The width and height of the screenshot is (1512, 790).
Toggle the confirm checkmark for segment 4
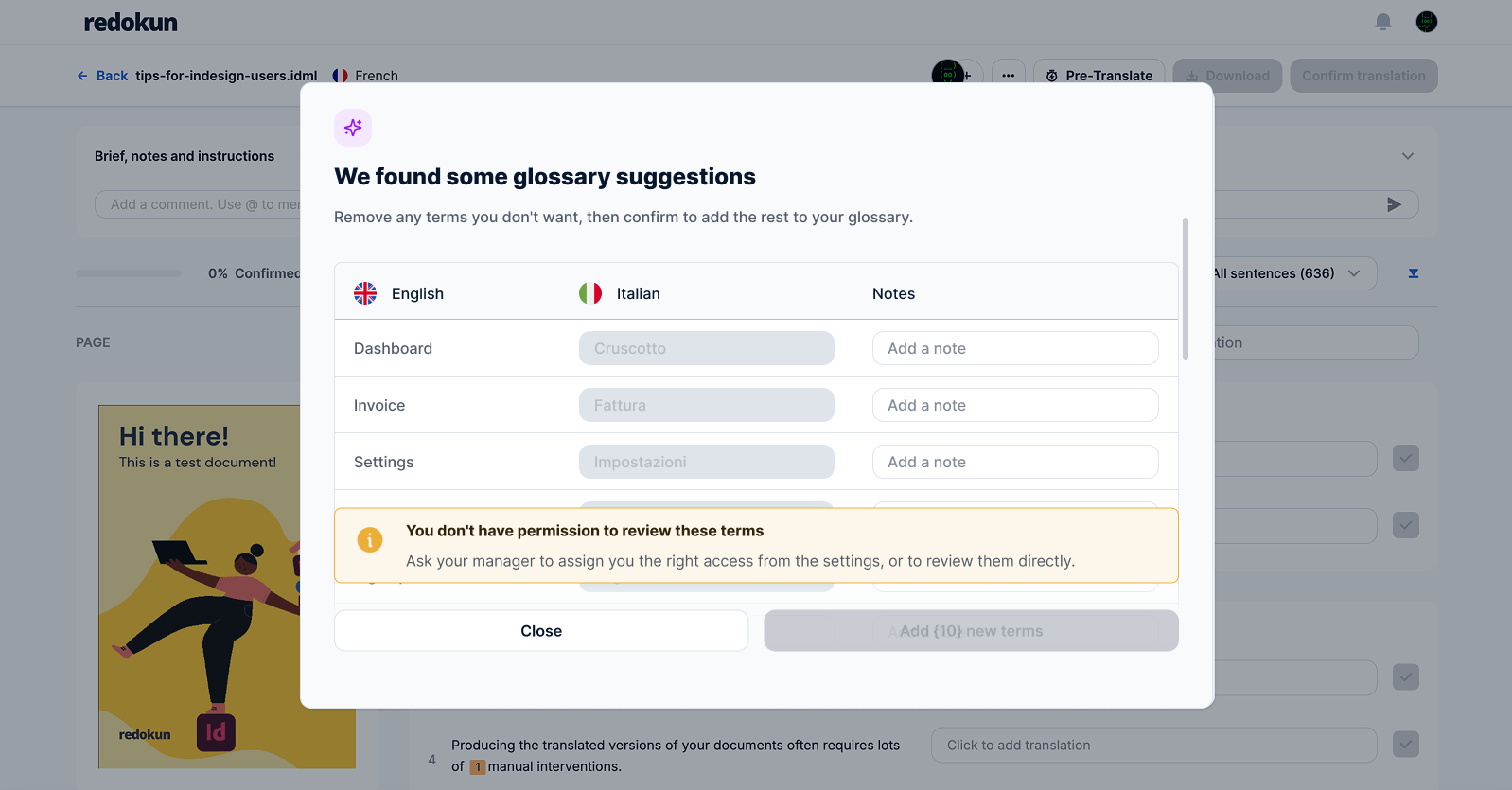(1406, 745)
